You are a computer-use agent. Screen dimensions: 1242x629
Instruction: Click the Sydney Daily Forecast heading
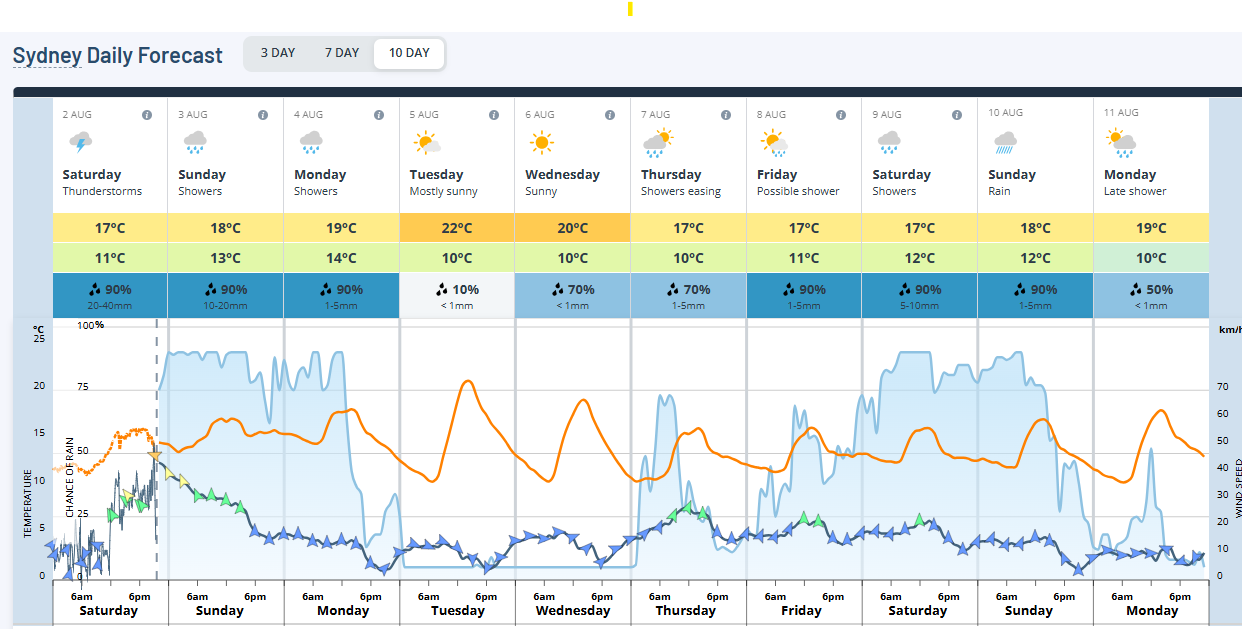pos(117,55)
